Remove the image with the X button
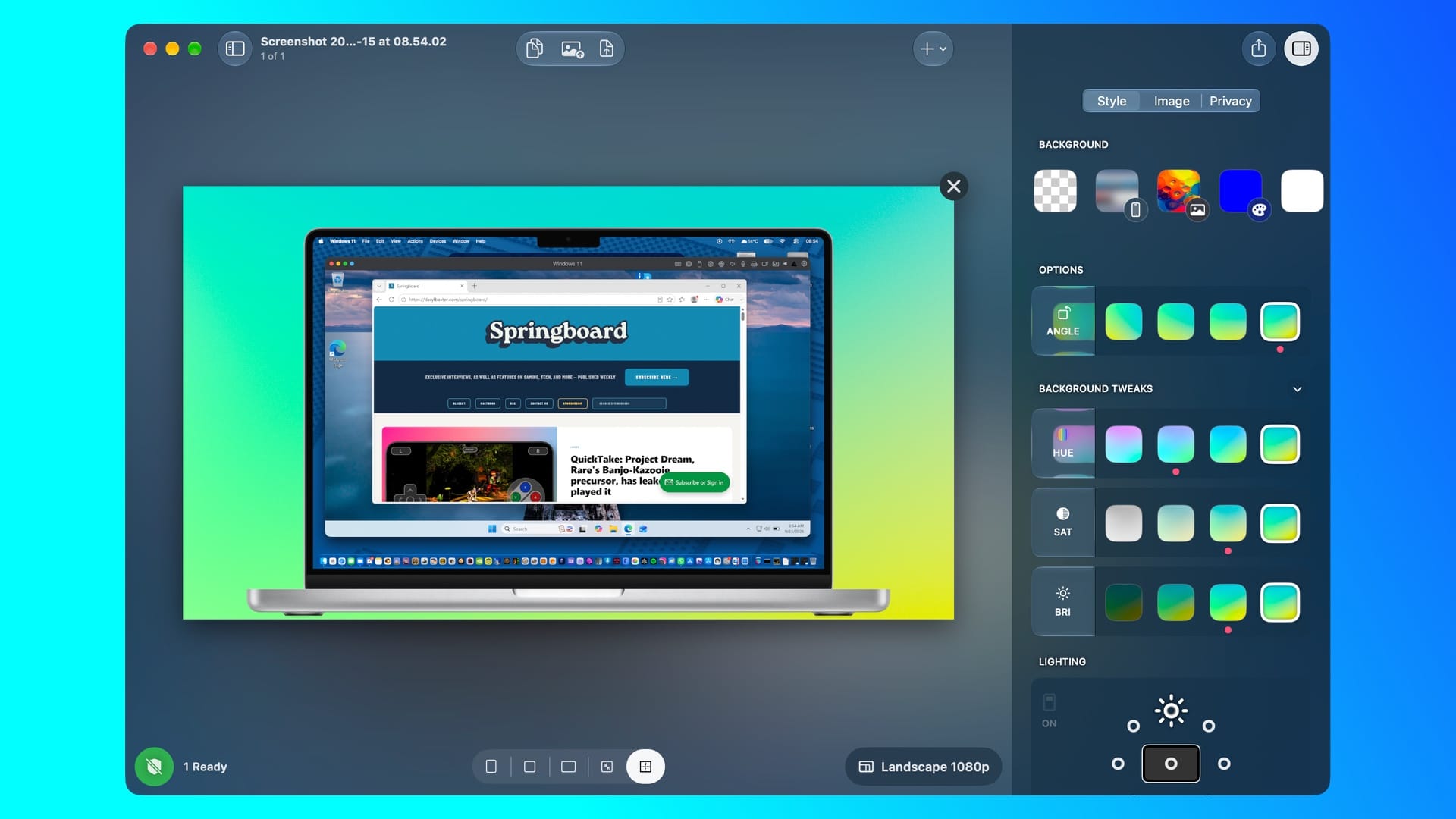This screenshot has height=819, width=1456. 954,187
